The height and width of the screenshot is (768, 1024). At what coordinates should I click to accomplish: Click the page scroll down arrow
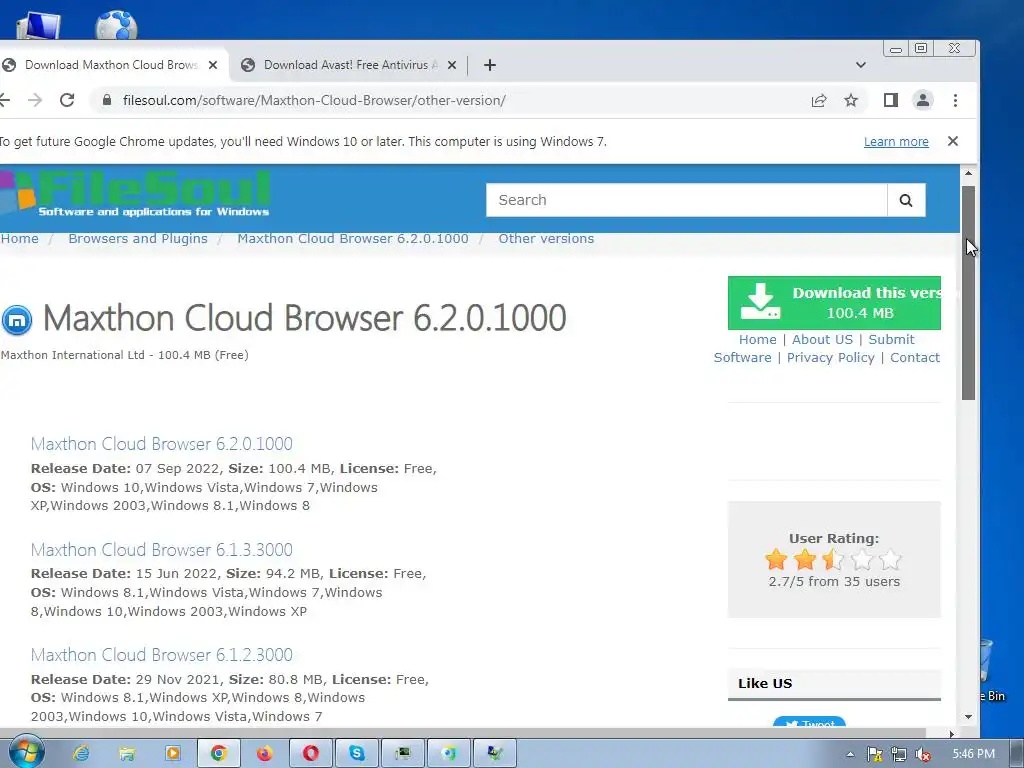pos(968,716)
